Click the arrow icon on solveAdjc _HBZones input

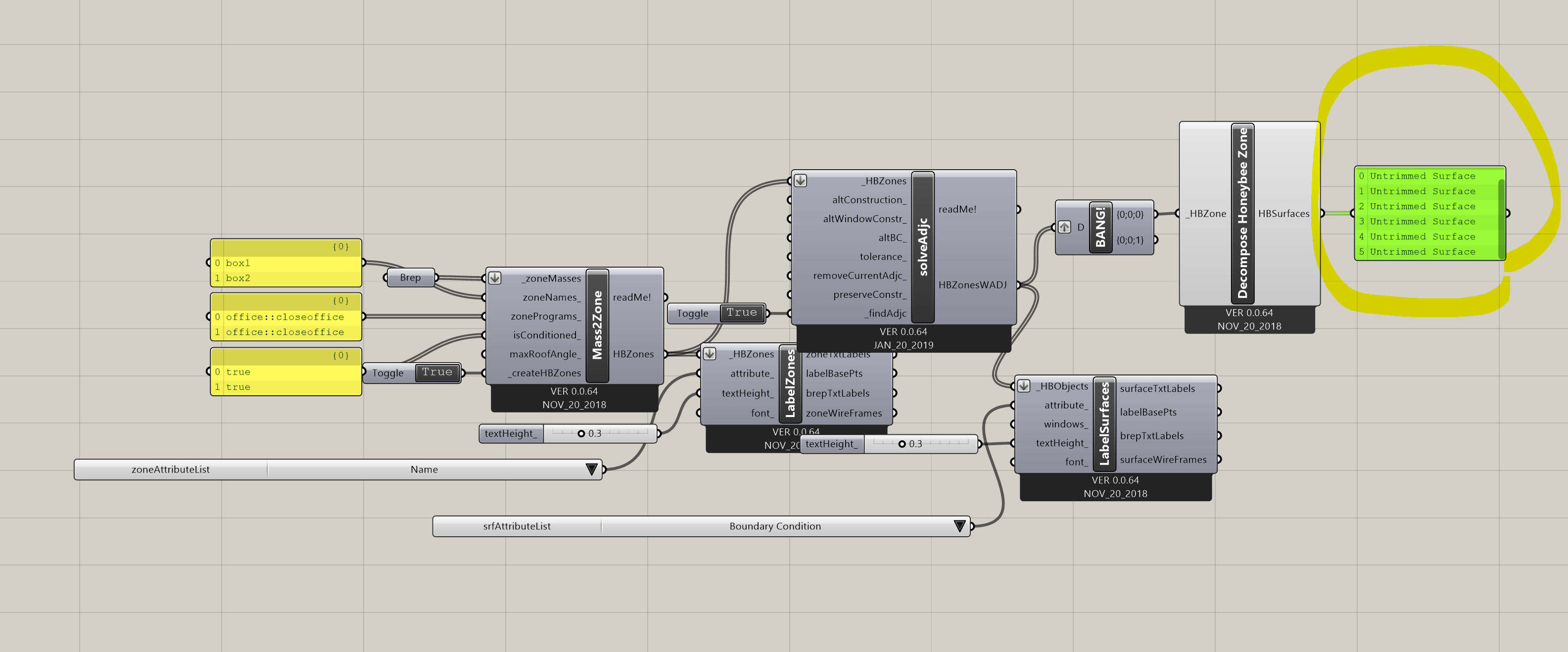click(x=801, y=181)
